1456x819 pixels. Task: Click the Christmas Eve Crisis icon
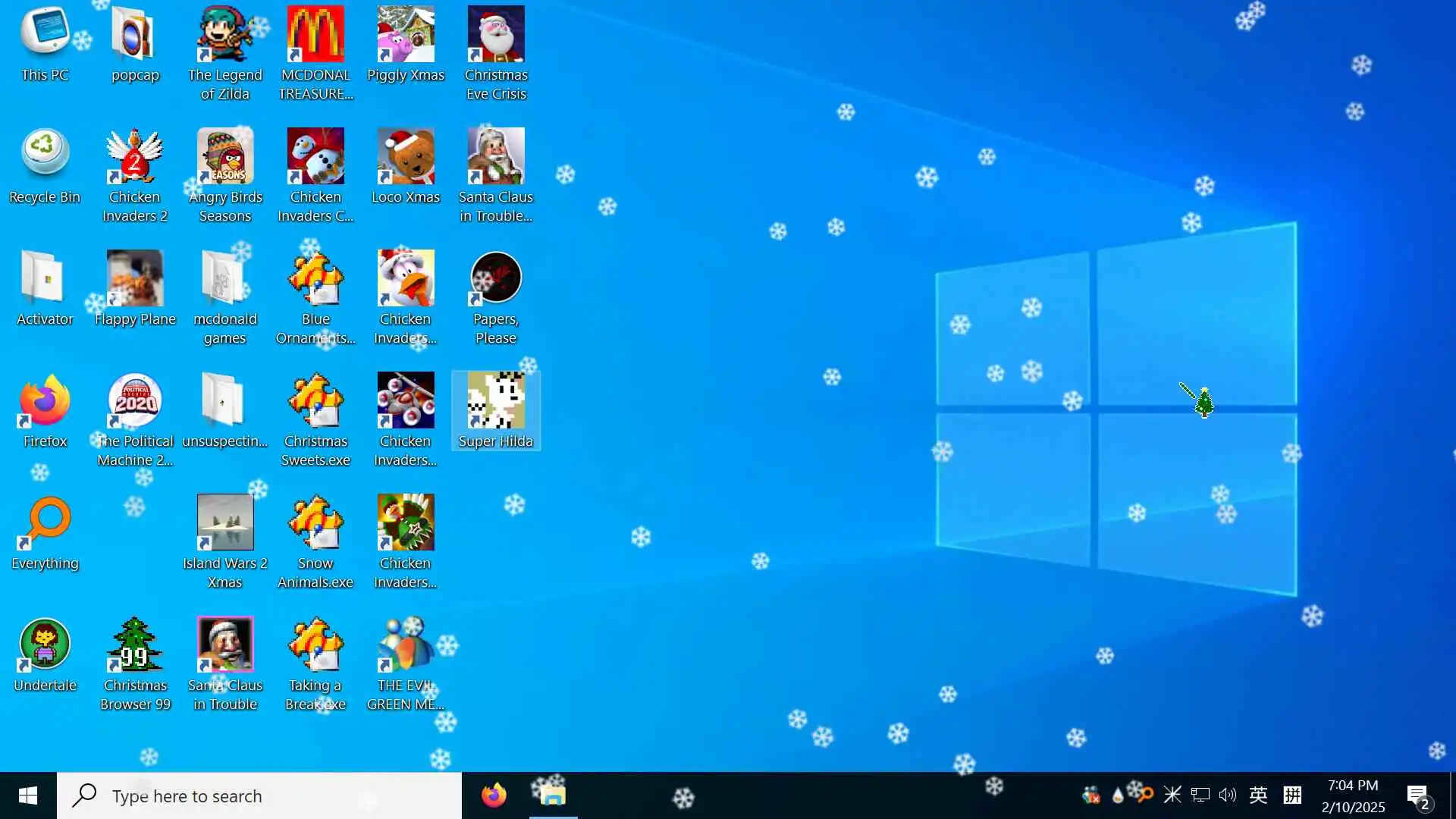coord(496,35)
